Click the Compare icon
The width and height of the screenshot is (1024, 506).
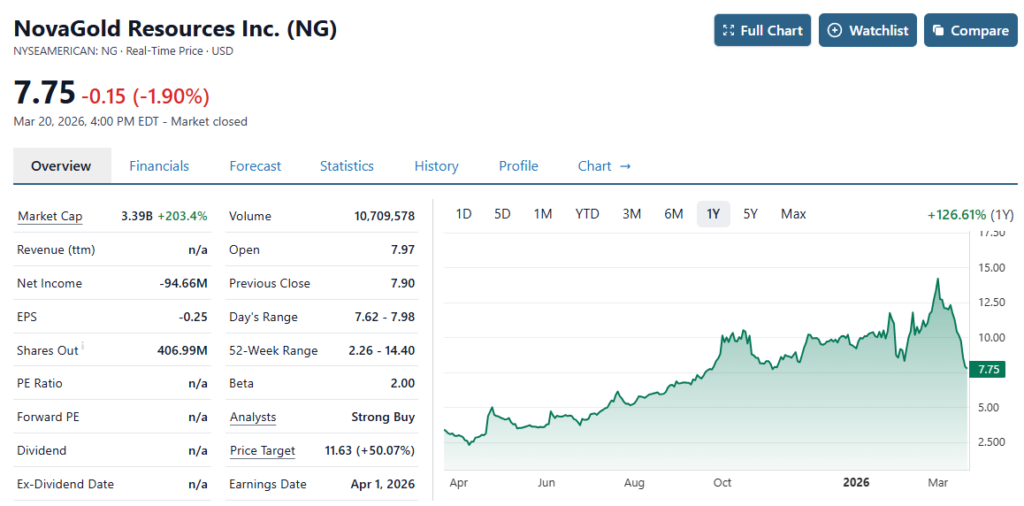[938, 31]
